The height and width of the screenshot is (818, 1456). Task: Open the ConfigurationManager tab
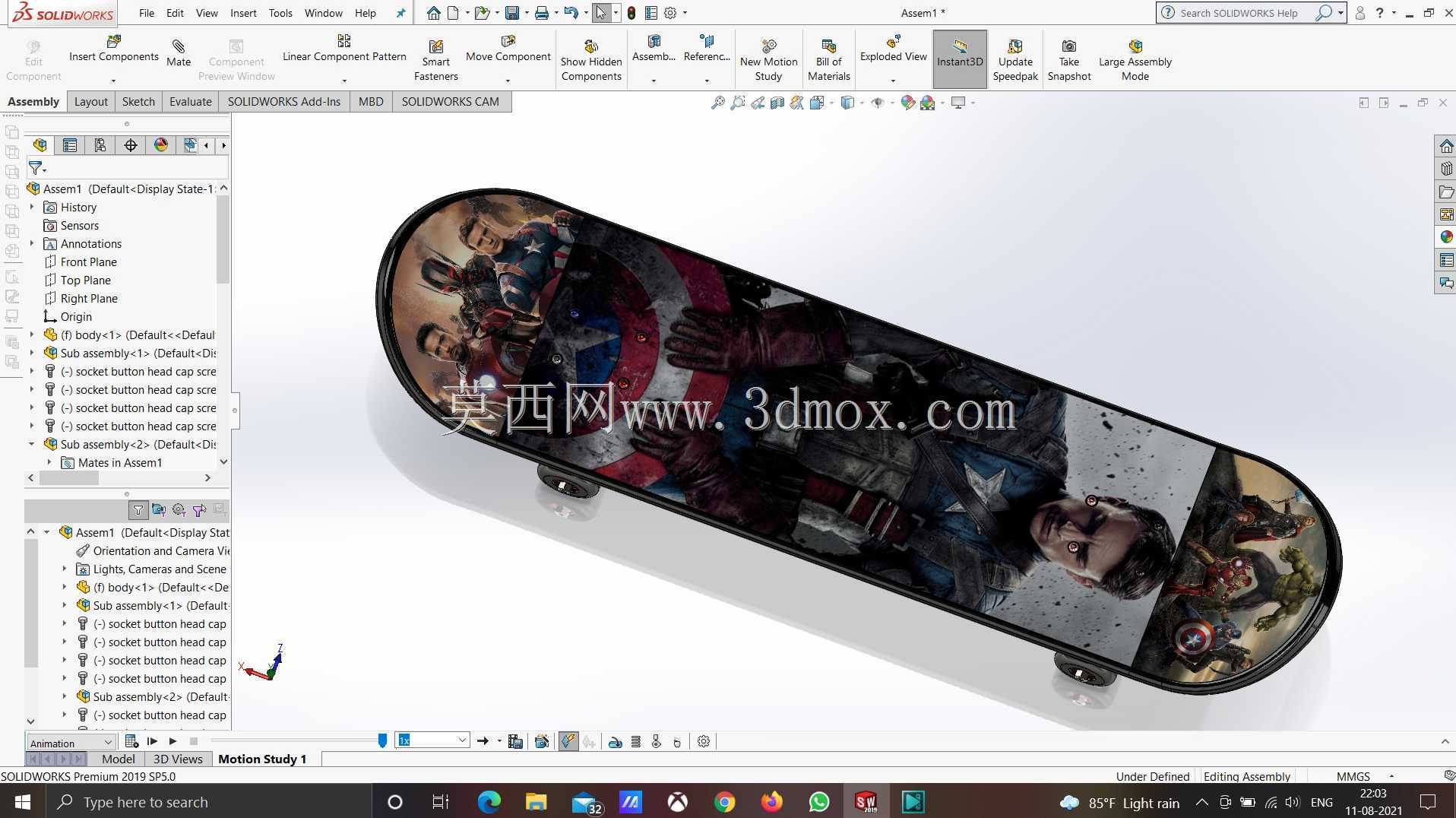click(100, 145)
